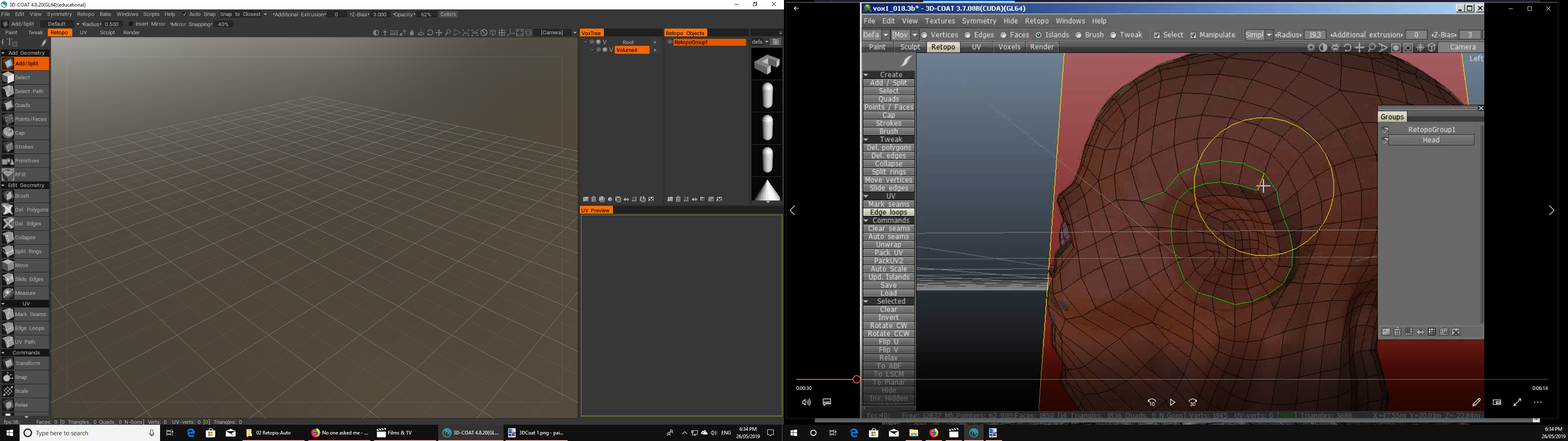Click the Colors button
Screen dimensions: 1568x441
(448, 14)
